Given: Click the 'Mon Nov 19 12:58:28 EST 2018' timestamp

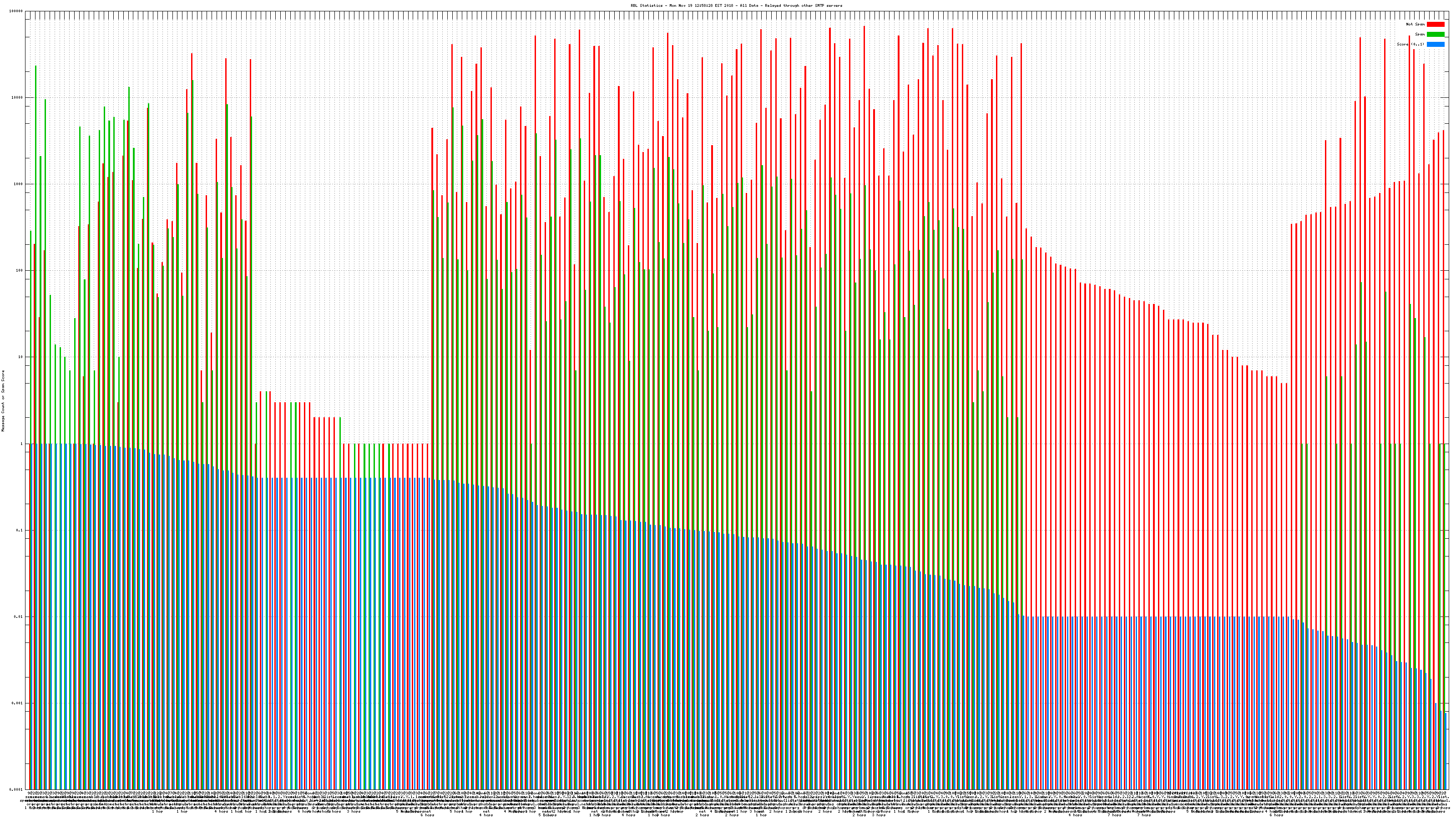Looking at the screenshot, I should 701,5.
